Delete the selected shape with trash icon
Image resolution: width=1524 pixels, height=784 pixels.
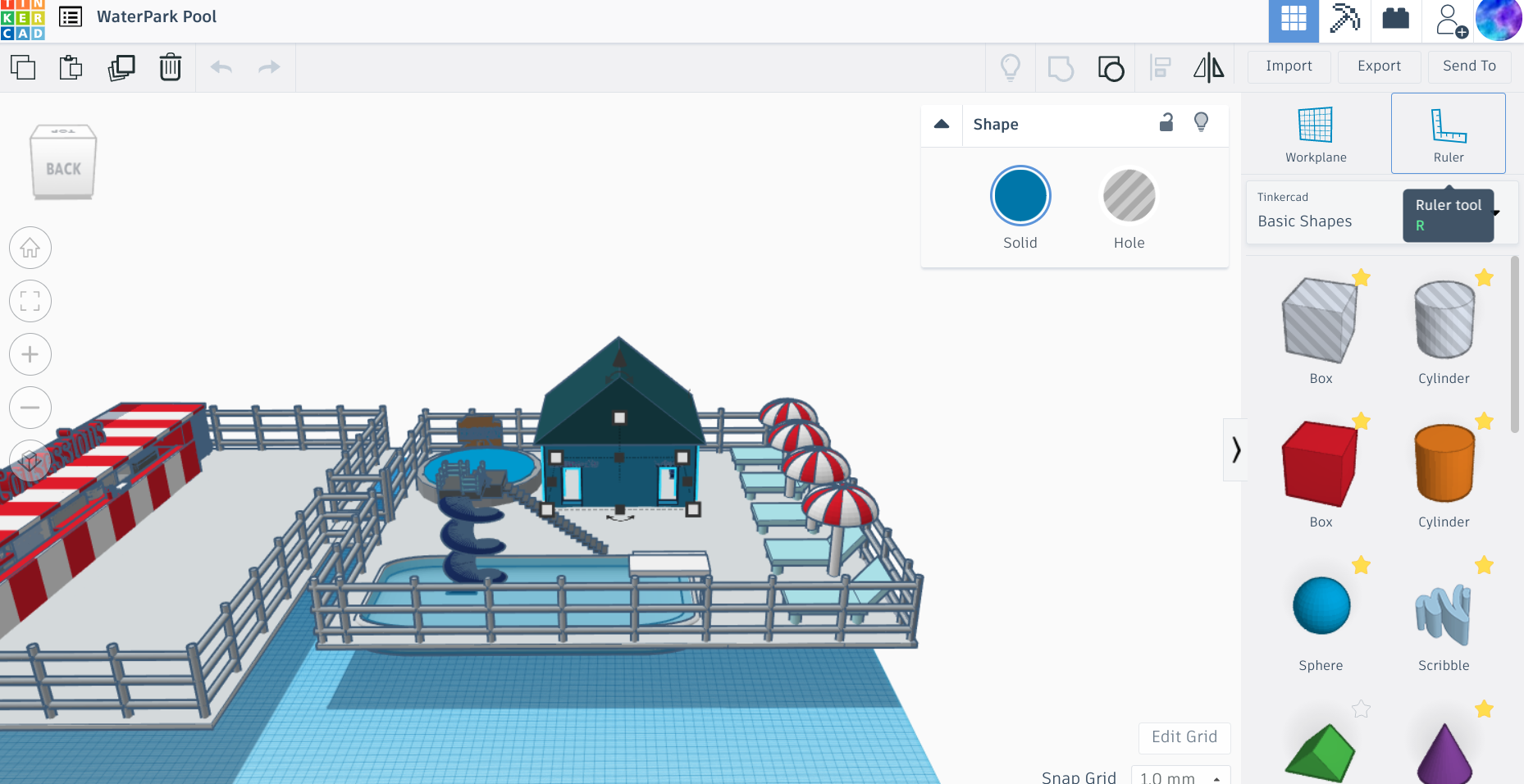click(x=171, y=67)
